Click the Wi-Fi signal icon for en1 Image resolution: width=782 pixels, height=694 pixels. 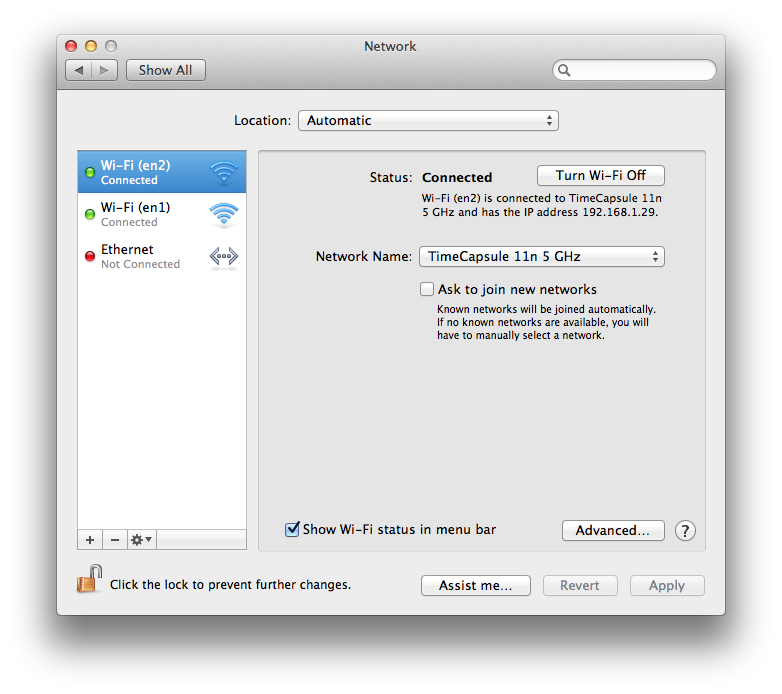224,214
